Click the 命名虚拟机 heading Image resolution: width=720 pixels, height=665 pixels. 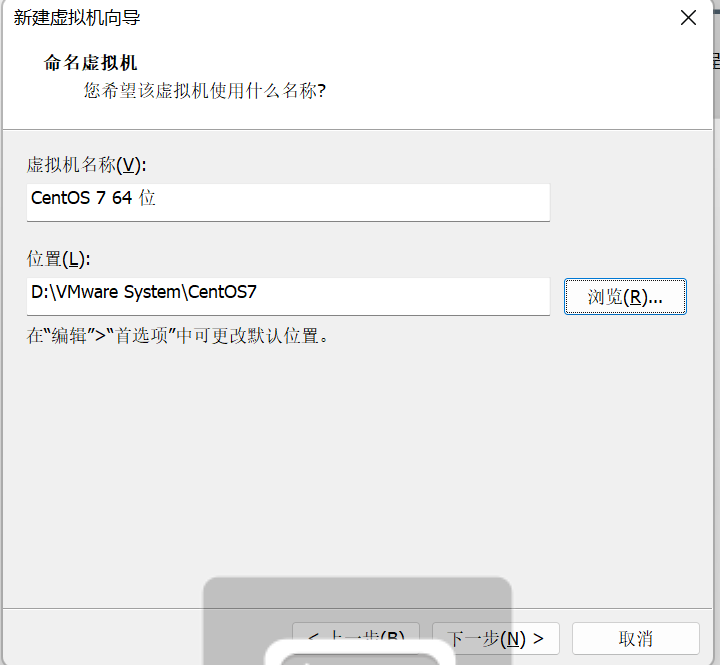tap(90, 63)
